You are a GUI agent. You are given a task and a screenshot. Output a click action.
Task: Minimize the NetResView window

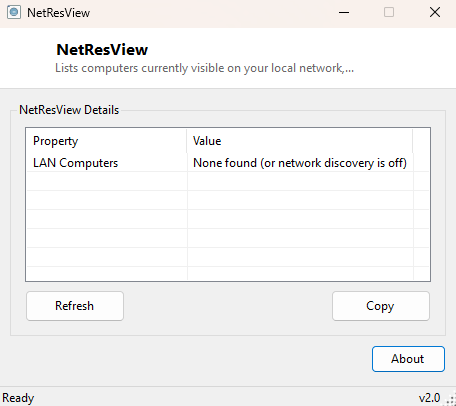coord(344,13)
